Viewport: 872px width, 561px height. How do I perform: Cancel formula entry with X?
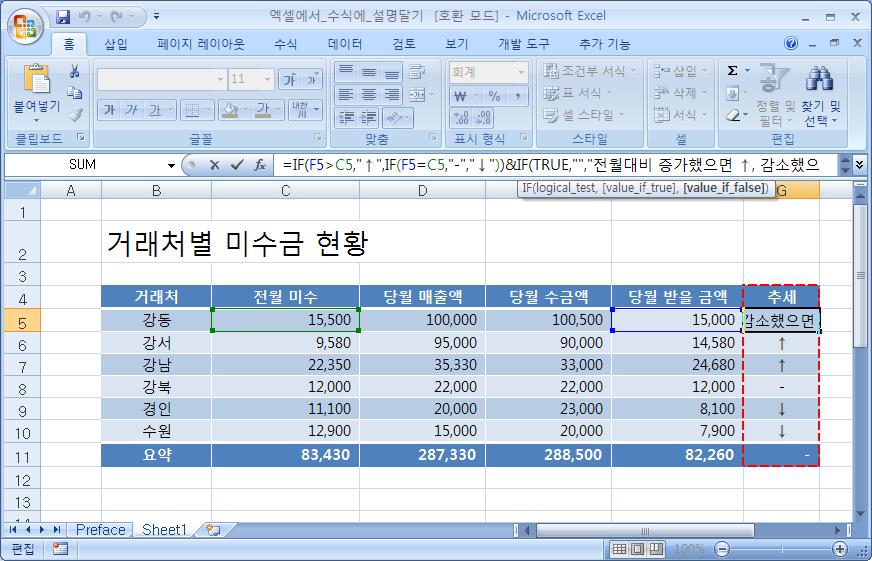(x=214, y=165)
